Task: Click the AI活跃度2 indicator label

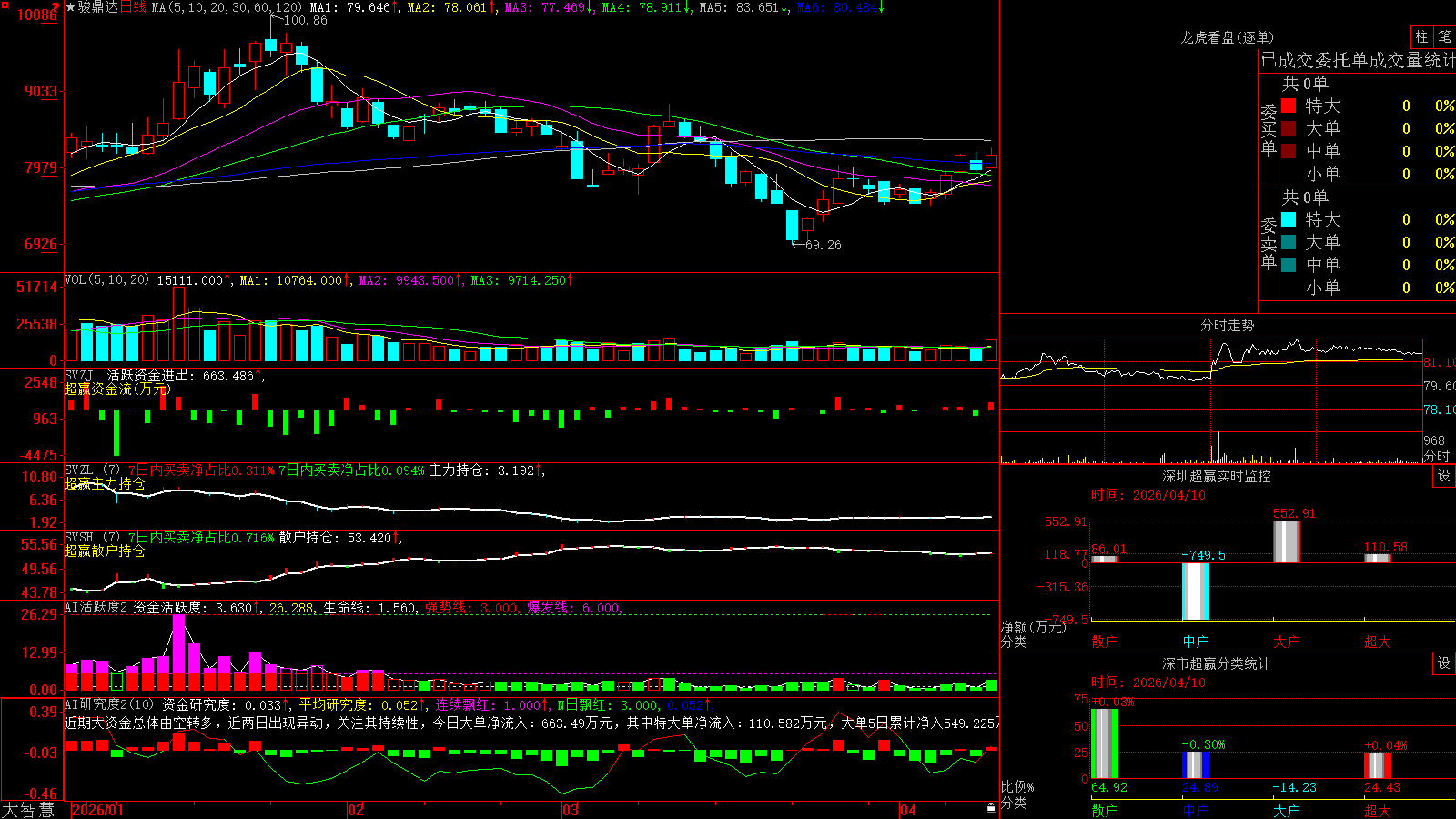Action: click(96, 608)
